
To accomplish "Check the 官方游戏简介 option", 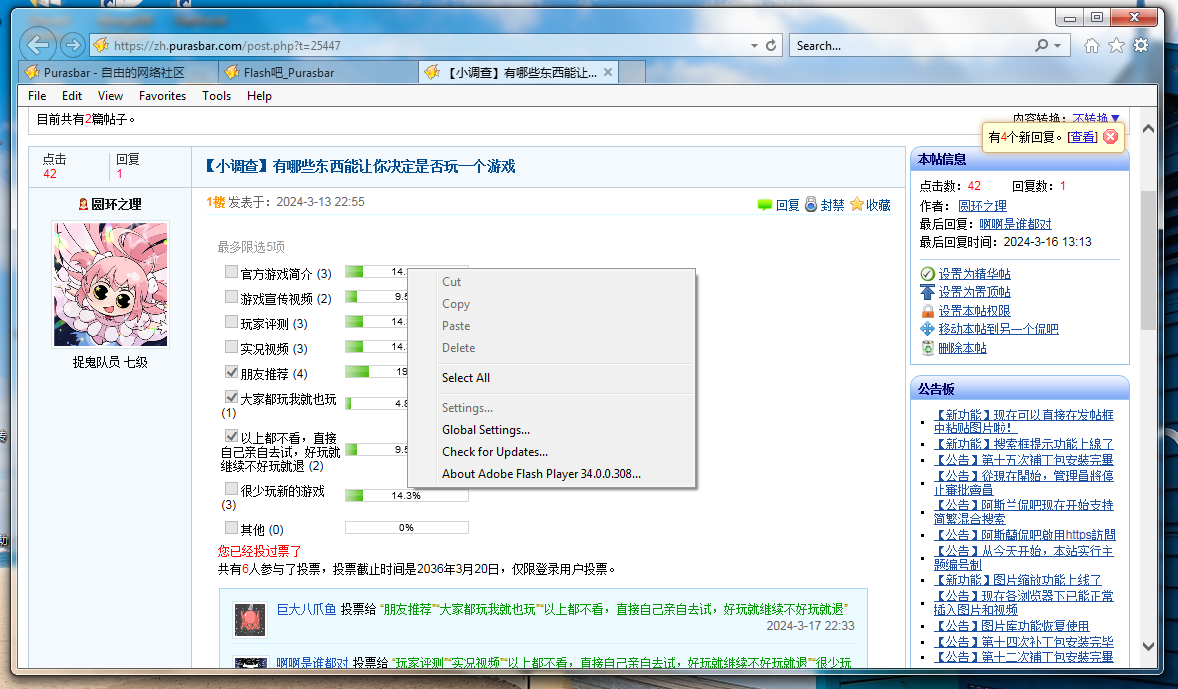I will click(231, 271).
